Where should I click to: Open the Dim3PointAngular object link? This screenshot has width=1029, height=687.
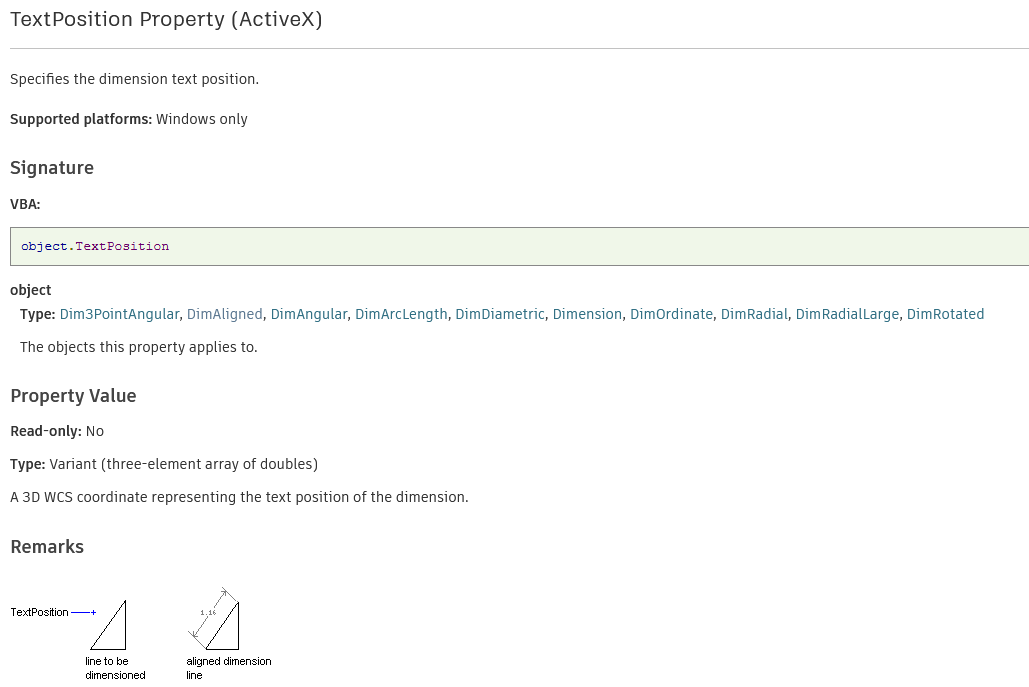[x=119, y=314]
